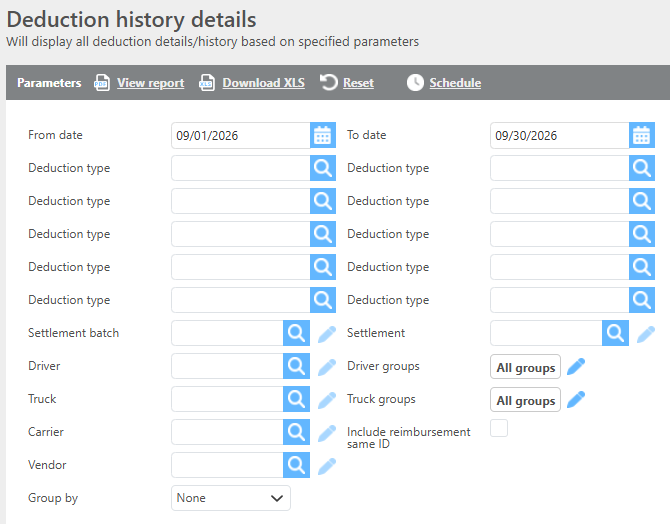The height and width of the screenshot is (524, 670).
Task: Click the pencil icon beside the Settlement field
Action: tap(646, 334)
